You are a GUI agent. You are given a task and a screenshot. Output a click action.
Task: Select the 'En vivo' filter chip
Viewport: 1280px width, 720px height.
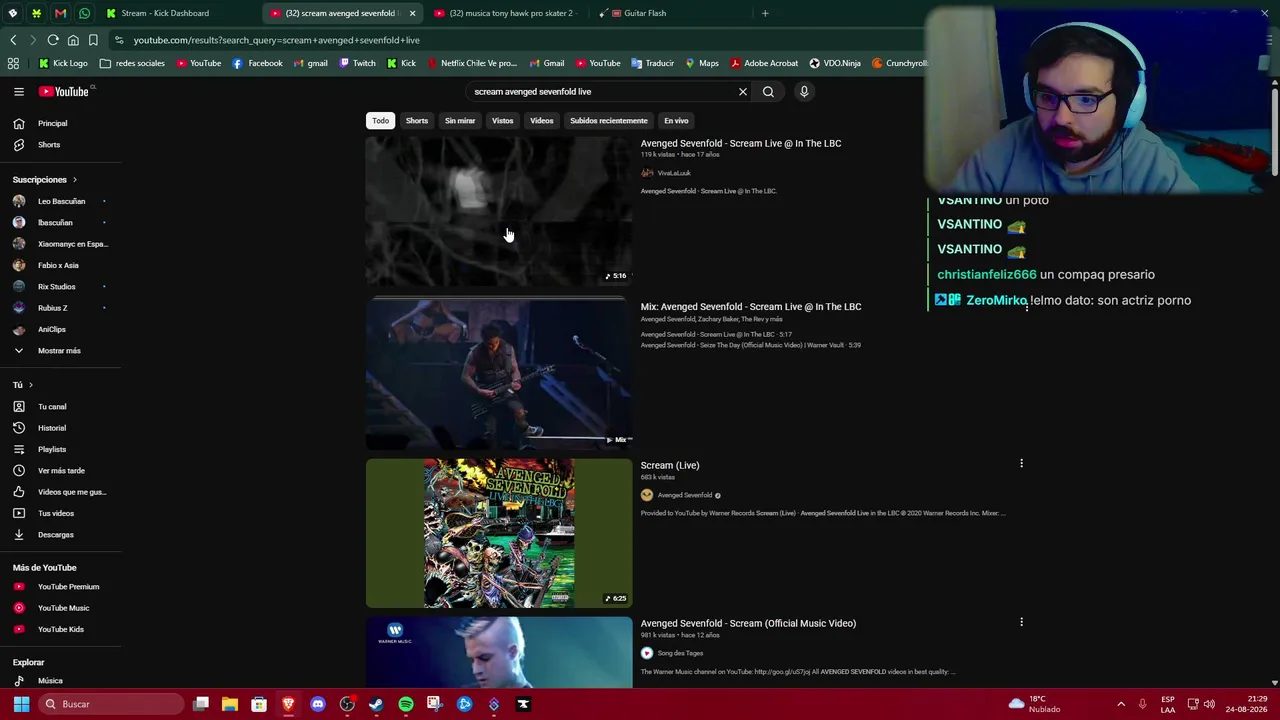coord(676,121)
